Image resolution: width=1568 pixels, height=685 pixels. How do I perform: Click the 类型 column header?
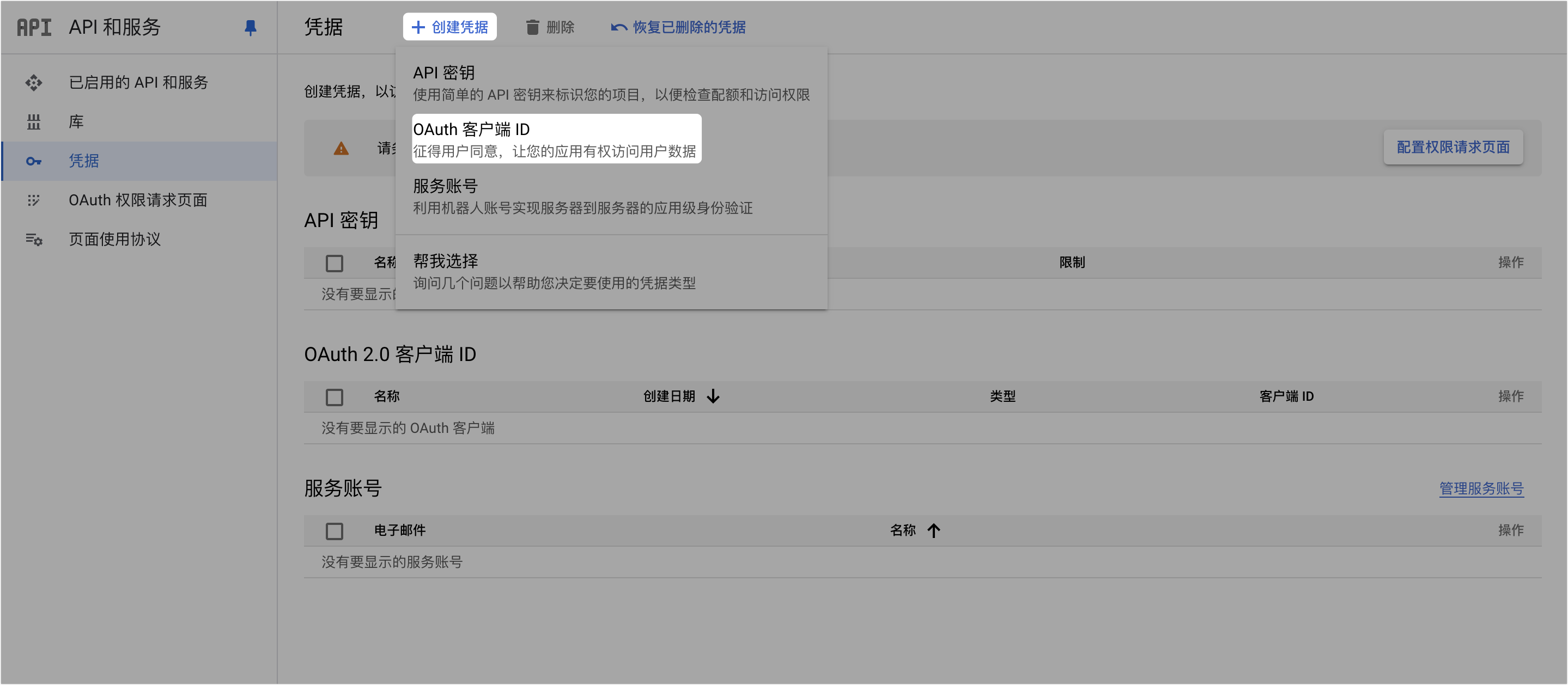pos(1002,396)
